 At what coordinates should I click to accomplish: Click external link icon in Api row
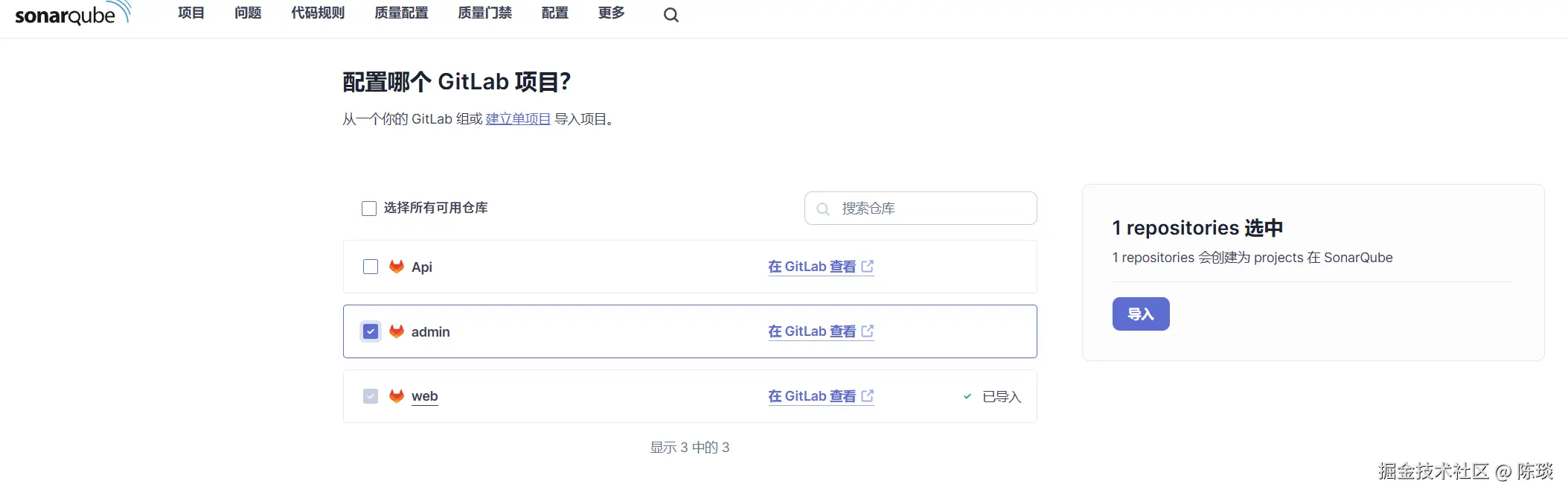868,267
